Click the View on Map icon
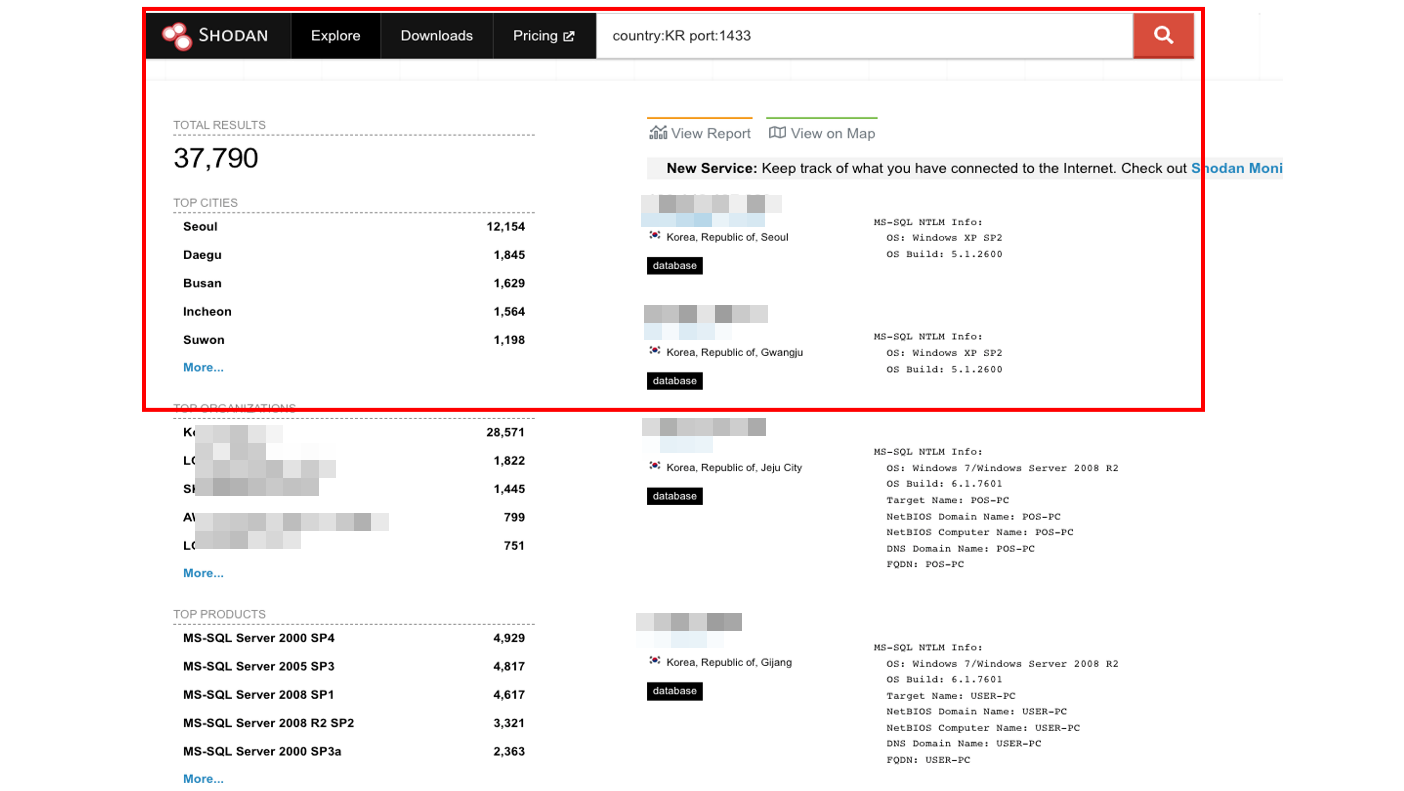 (x=777, y=133)
